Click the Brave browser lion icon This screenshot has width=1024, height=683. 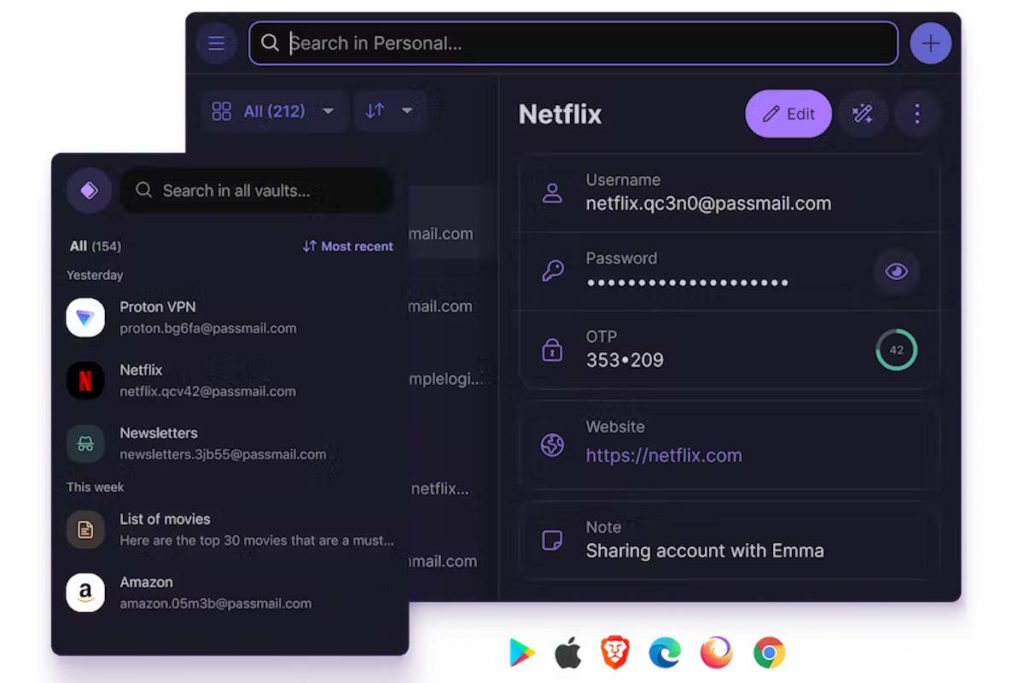tap(615, 652)
